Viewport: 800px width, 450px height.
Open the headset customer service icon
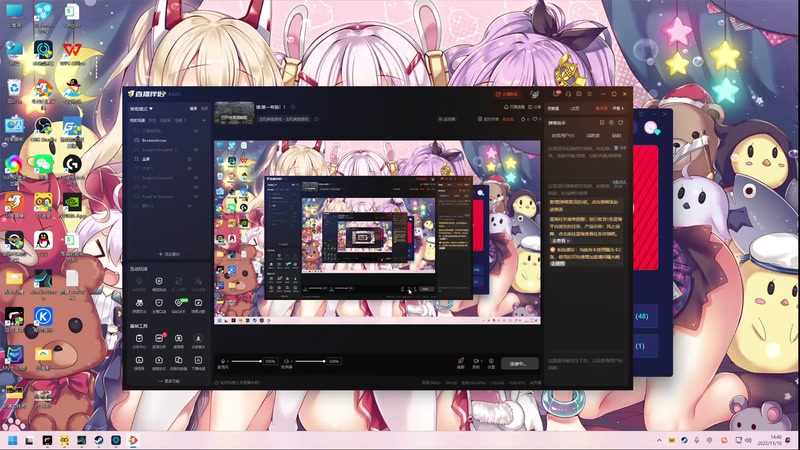pyautogui.click(x=568, y=94)
